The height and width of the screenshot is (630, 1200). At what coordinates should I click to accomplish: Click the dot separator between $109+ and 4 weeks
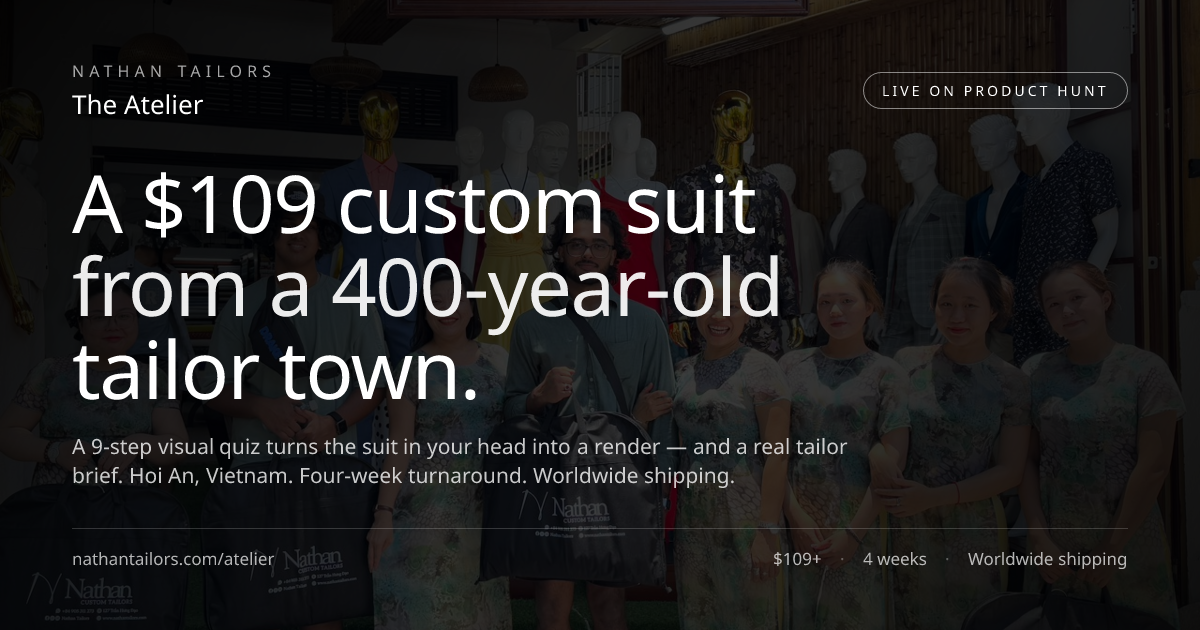pos(841,559)
